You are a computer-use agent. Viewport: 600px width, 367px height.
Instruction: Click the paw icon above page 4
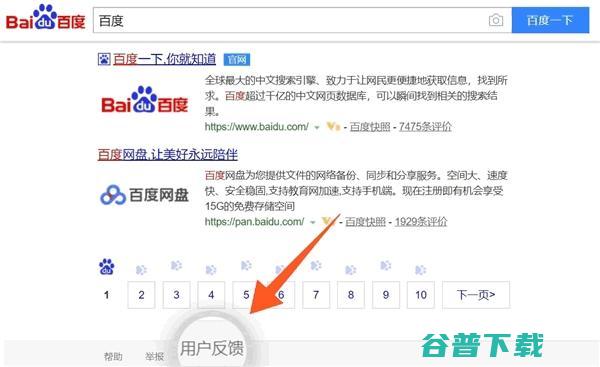[211, 270]
